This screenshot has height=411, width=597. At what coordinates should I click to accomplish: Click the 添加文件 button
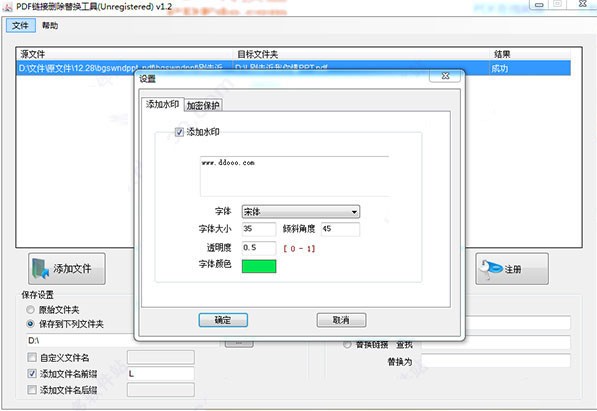67,269
